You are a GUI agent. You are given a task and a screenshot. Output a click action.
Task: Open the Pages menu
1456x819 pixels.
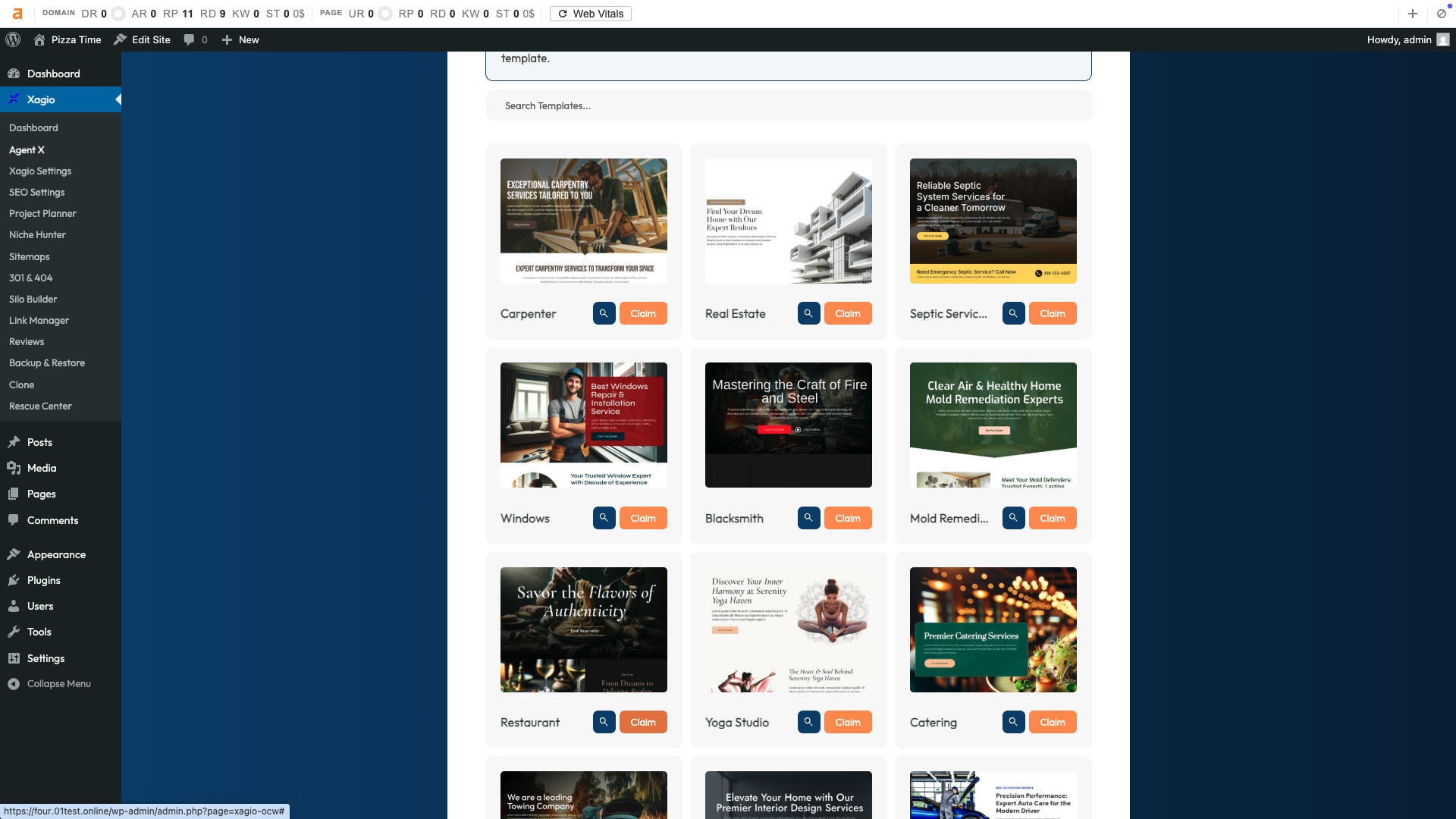pyautogui.click(x=61, y=494)
